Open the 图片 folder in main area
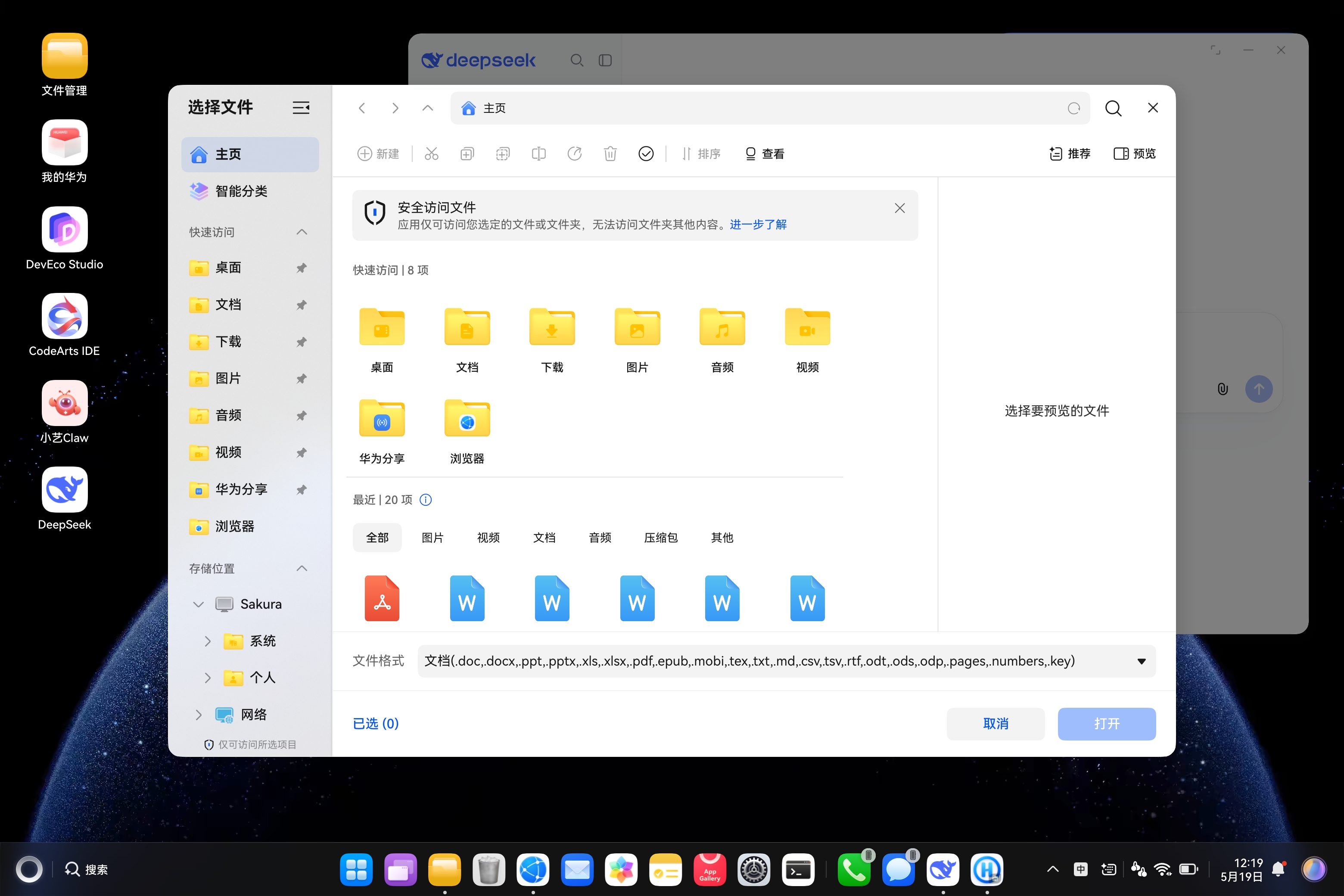This screenshot has width=1344, height=896. (637, 340)
